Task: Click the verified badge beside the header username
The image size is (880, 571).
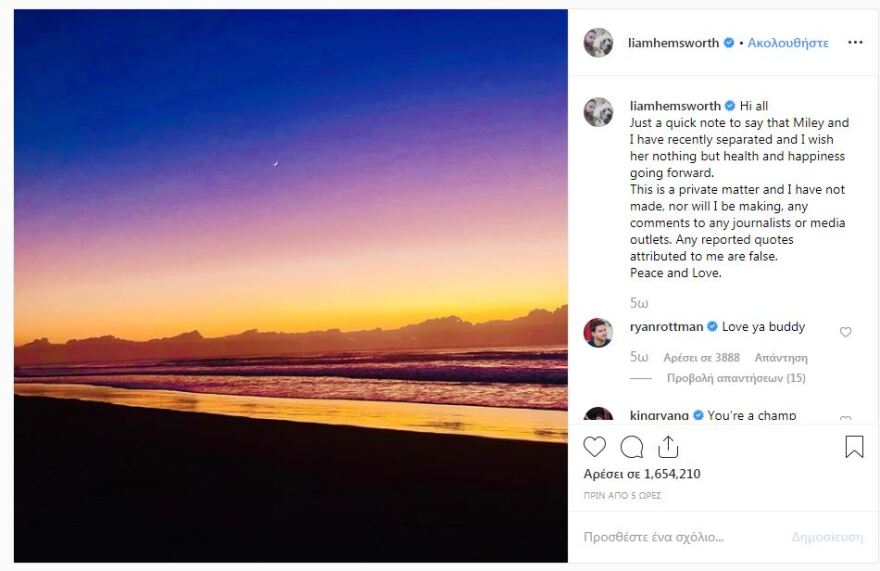Action: (729, 43)
